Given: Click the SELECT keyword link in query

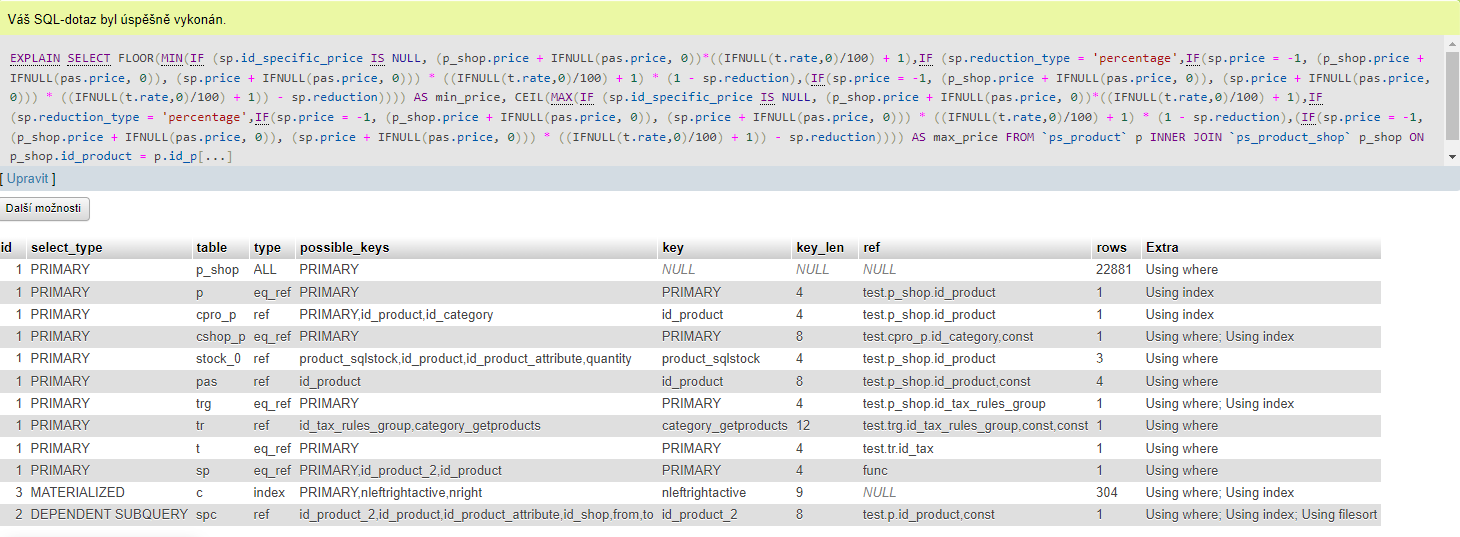Looking at the screenshot, I should point(91,58).
